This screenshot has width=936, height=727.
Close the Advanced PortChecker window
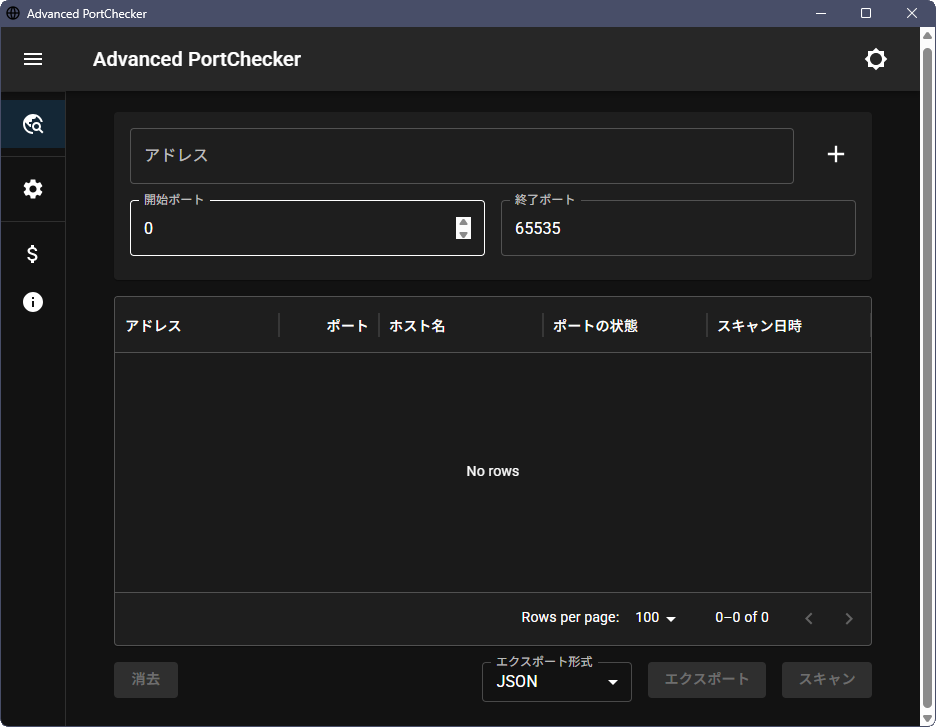click(912, 13)
